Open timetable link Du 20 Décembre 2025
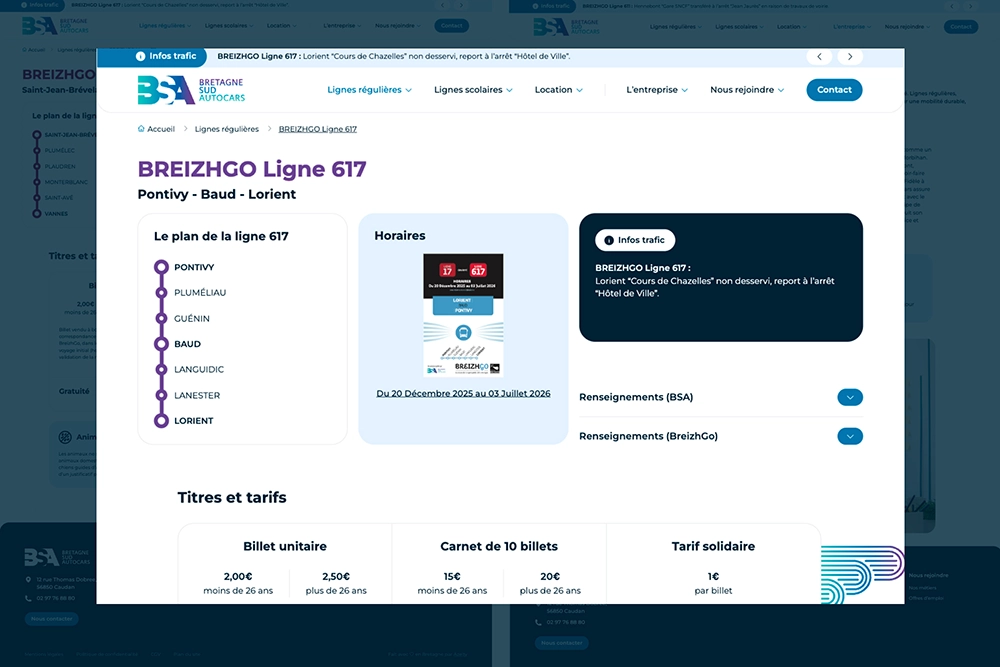 coord(463,393)
